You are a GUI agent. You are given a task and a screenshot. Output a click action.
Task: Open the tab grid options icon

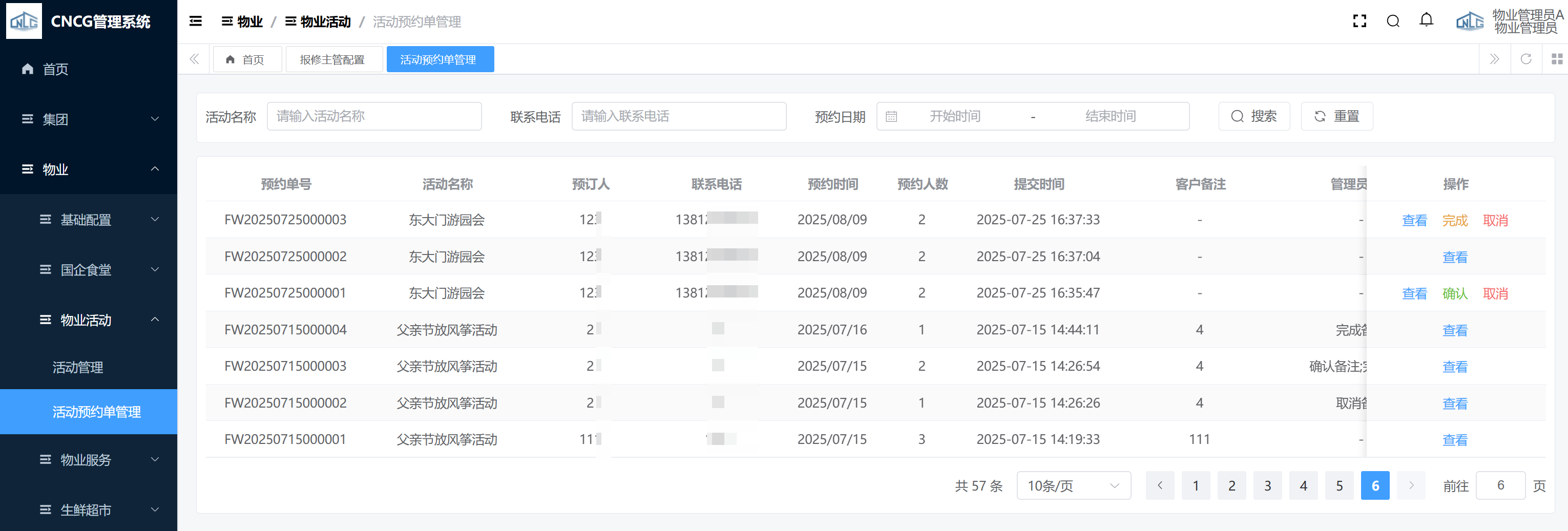click(x=1556, y=59)
